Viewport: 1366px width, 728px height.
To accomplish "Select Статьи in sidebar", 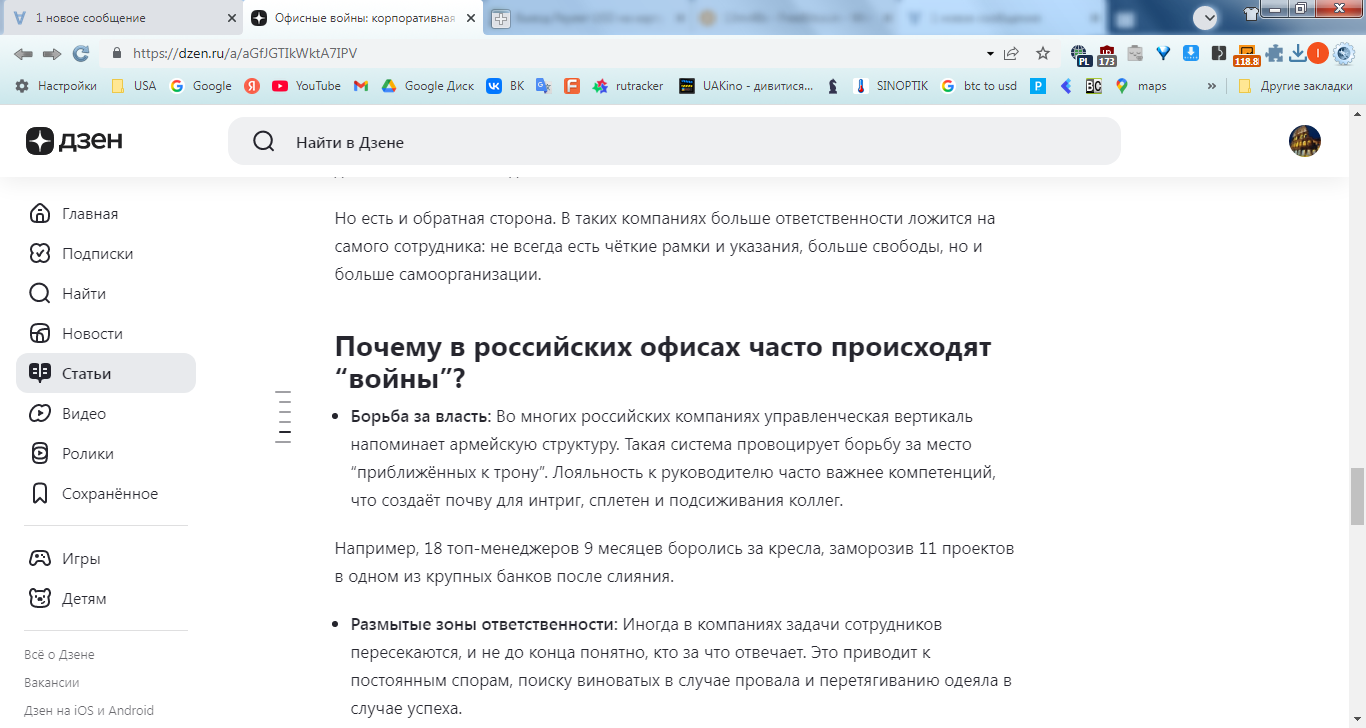I will [x=106, y=373].
